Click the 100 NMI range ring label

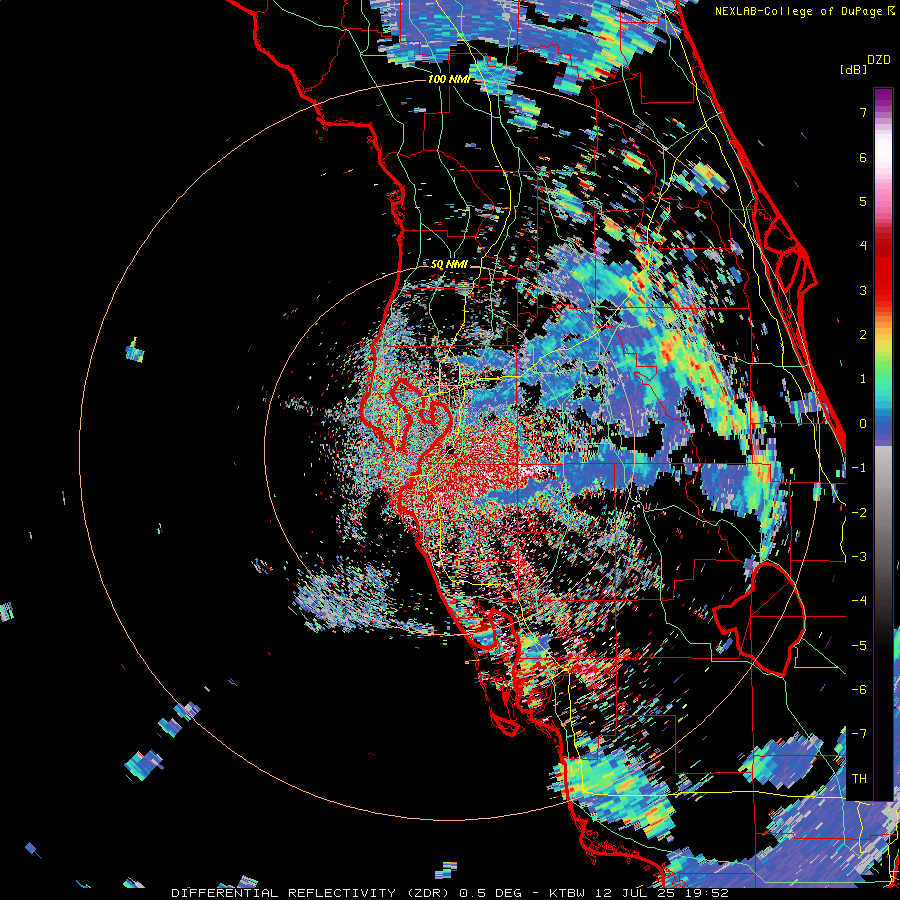[x=448, y=79]
